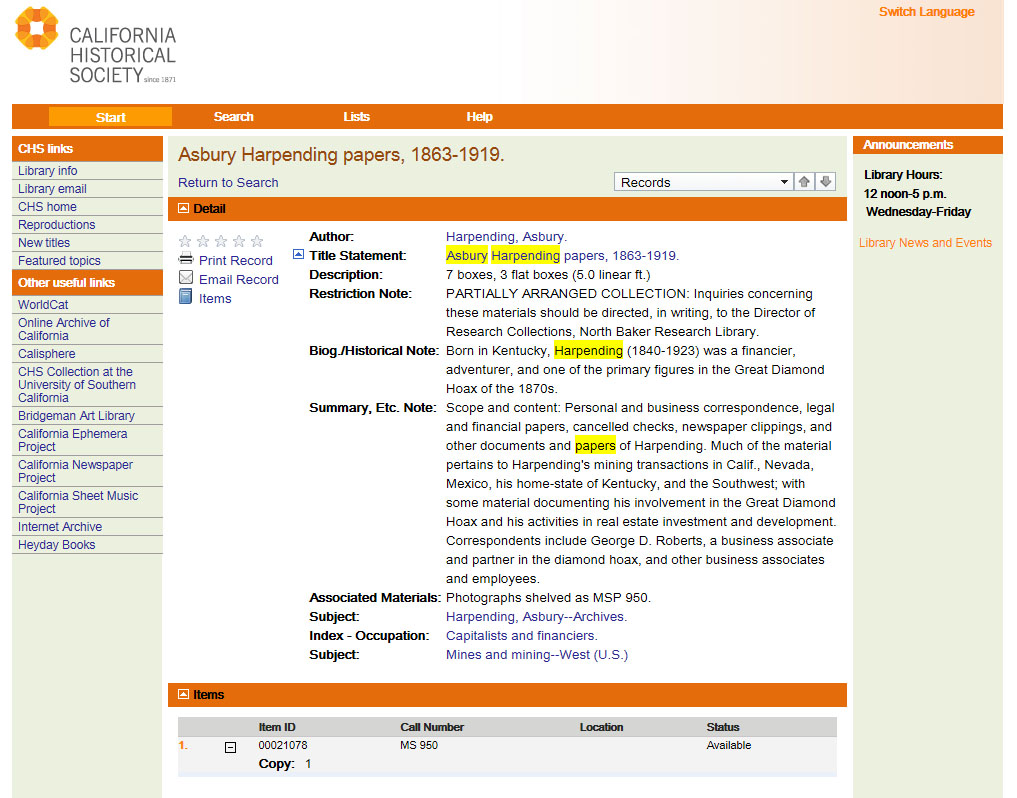
Task: Click the envelope icon beside Email Record
Action: point(186,278)
